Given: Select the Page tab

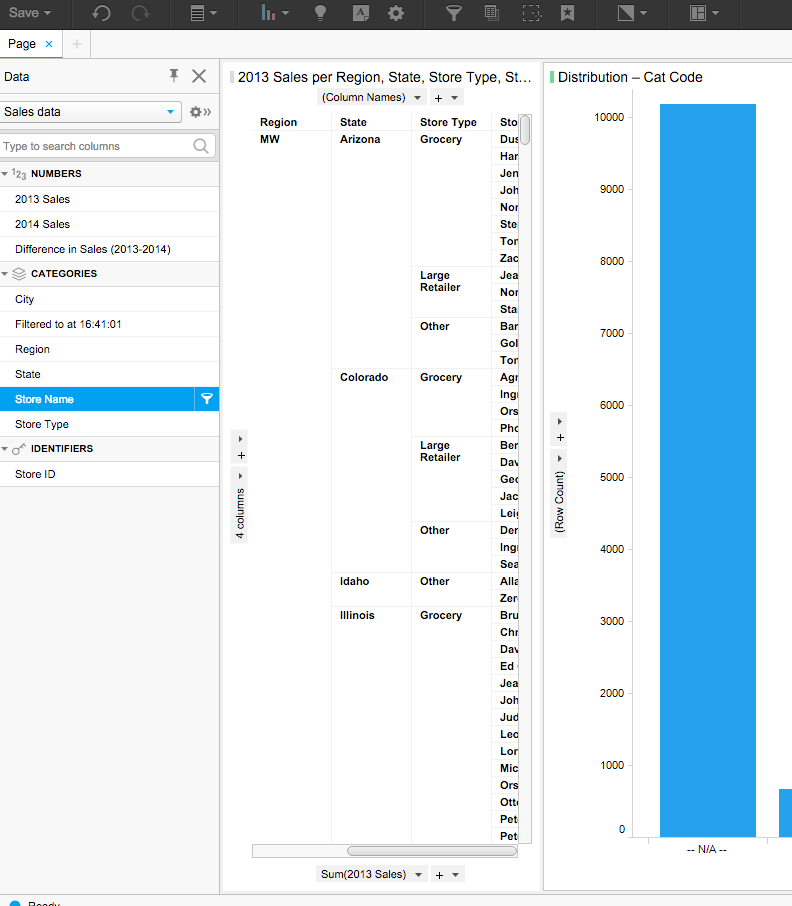Looking at the screenshot, I should [x=22, y=44].
